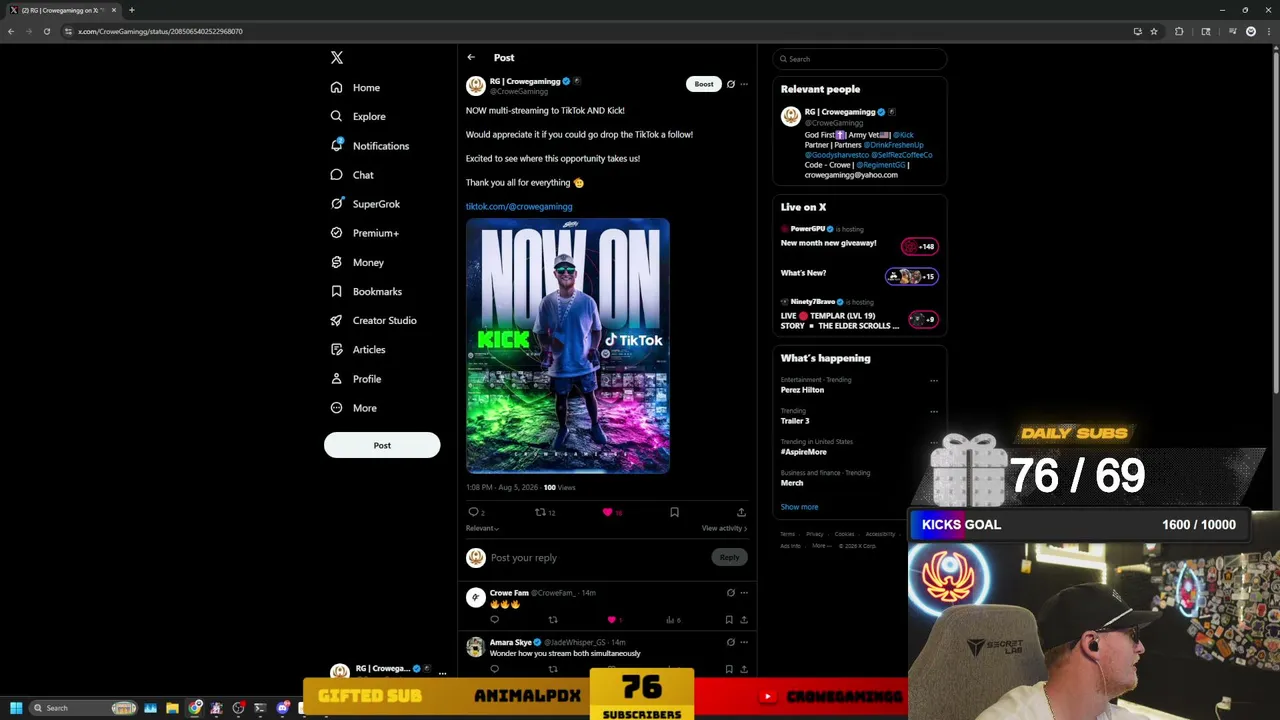Click the #AspireMore trending topic
The width and height of the screenshot is (1280, 720).
(804, 452)
